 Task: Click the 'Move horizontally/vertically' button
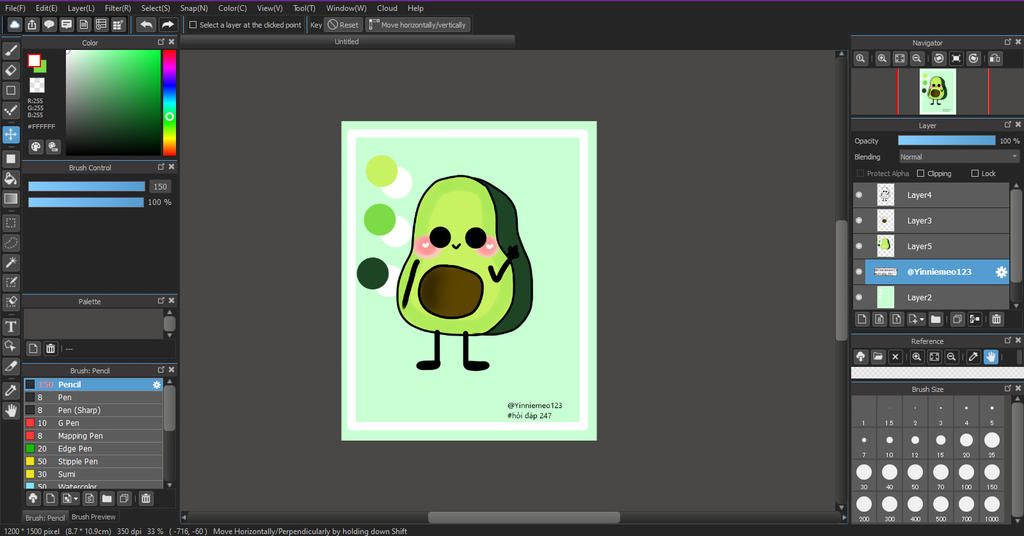(418, 25)
